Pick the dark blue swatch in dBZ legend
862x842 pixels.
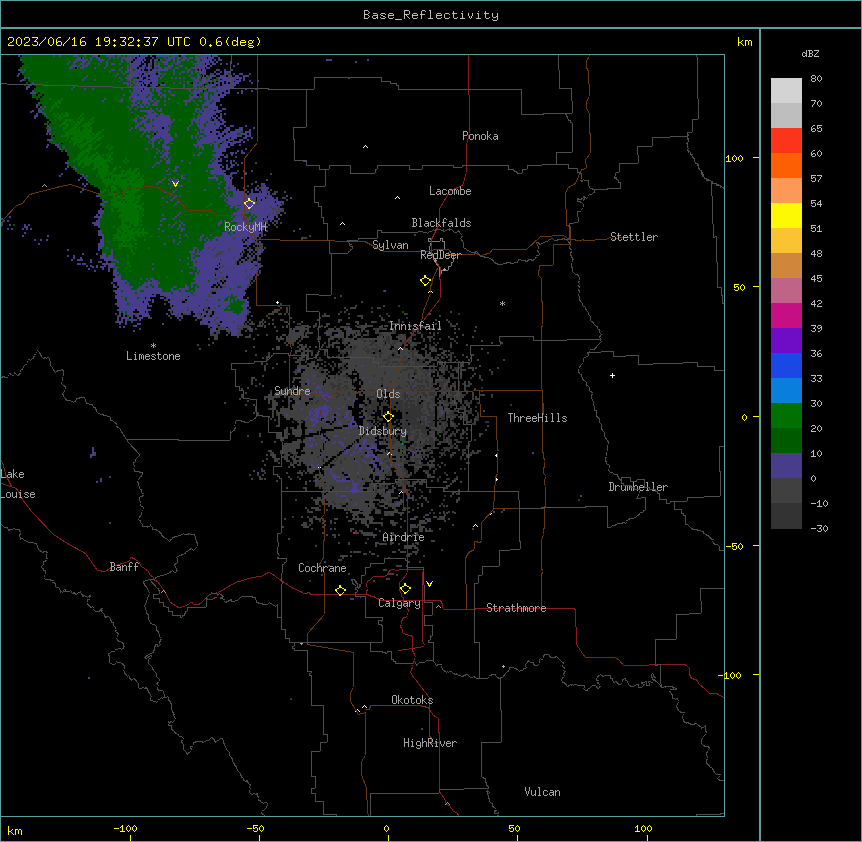[786, 365]
